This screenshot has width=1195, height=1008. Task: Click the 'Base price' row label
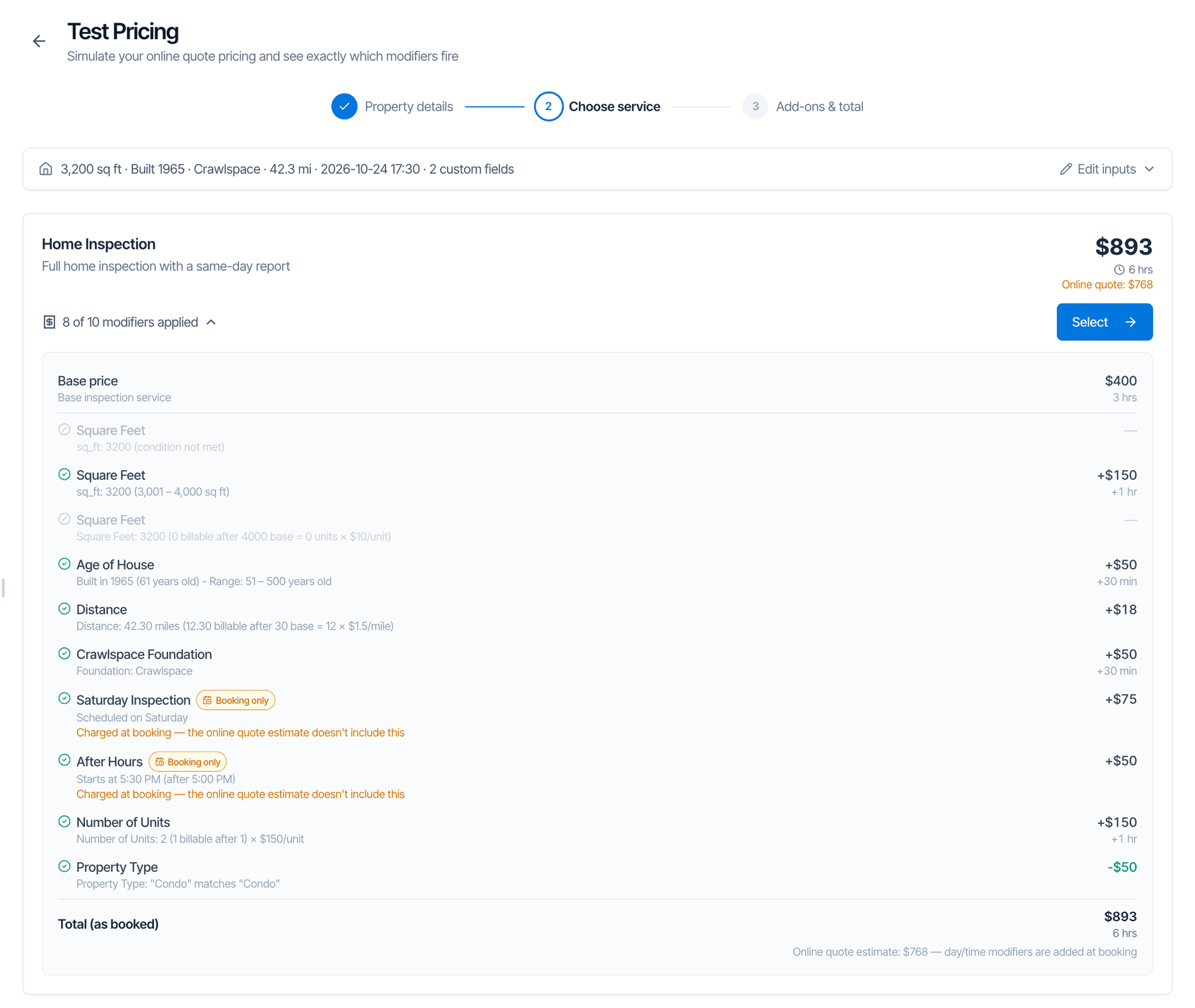[x=88, y=381]
